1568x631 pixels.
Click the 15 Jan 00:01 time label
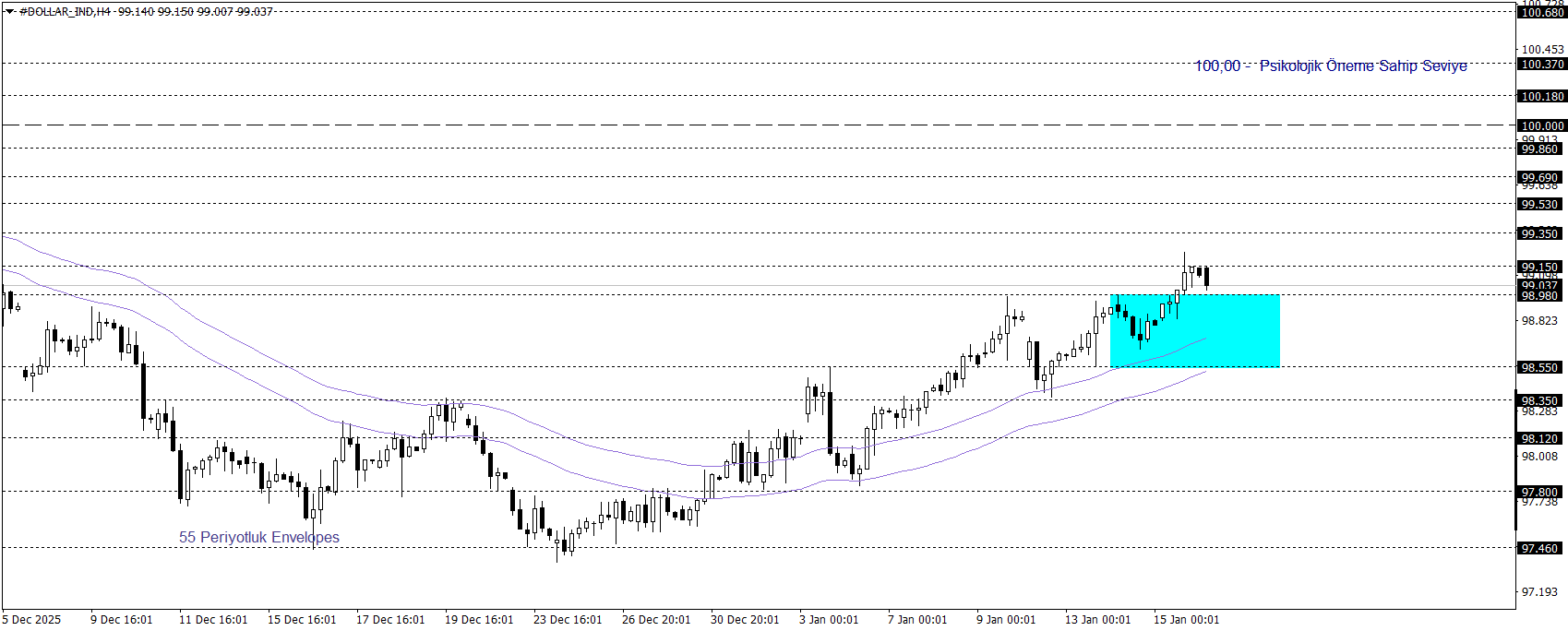point(1186,619)
